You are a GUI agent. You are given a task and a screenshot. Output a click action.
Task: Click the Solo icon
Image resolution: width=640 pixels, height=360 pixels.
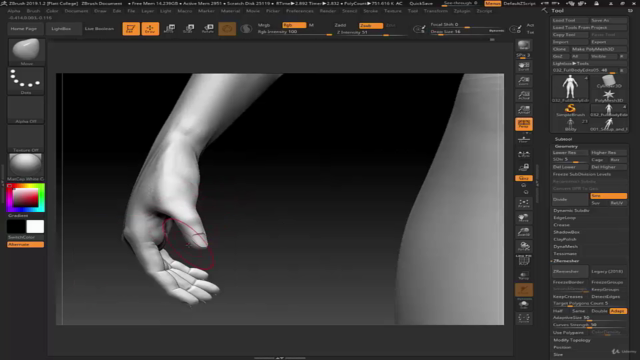pyautogui.click(x=524, y=304)
